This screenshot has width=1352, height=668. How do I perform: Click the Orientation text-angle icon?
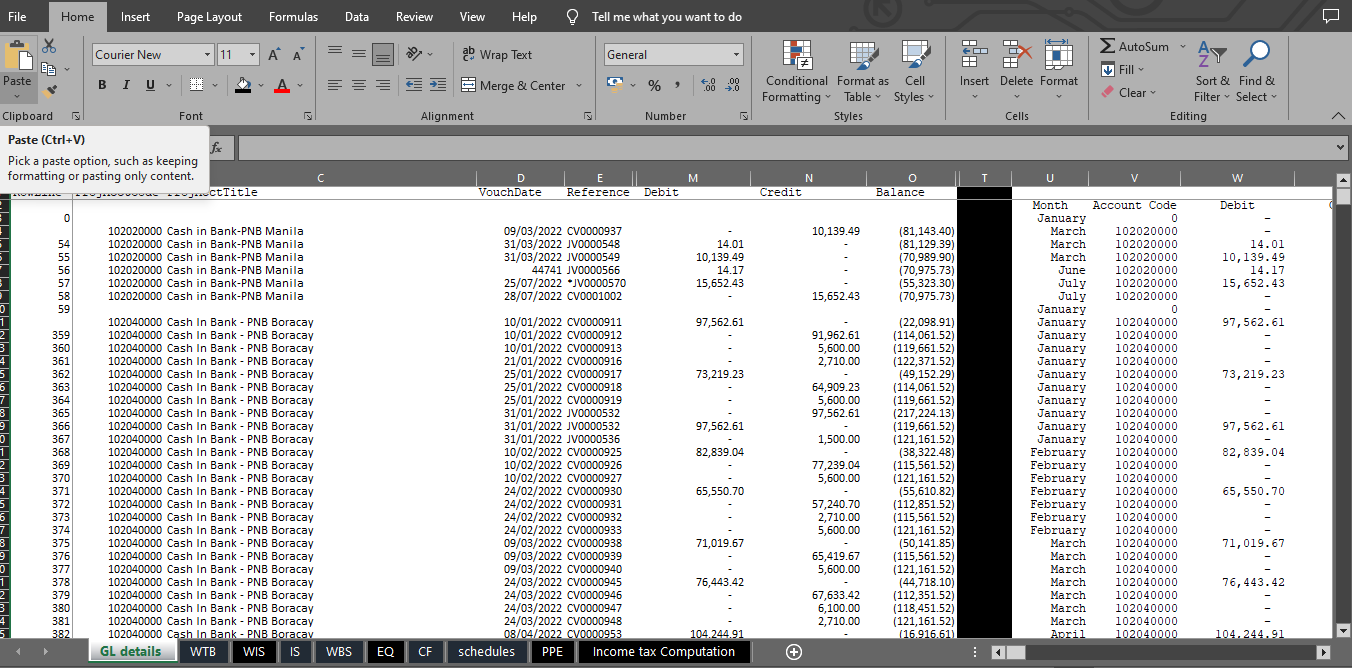[x=415, y=53]
